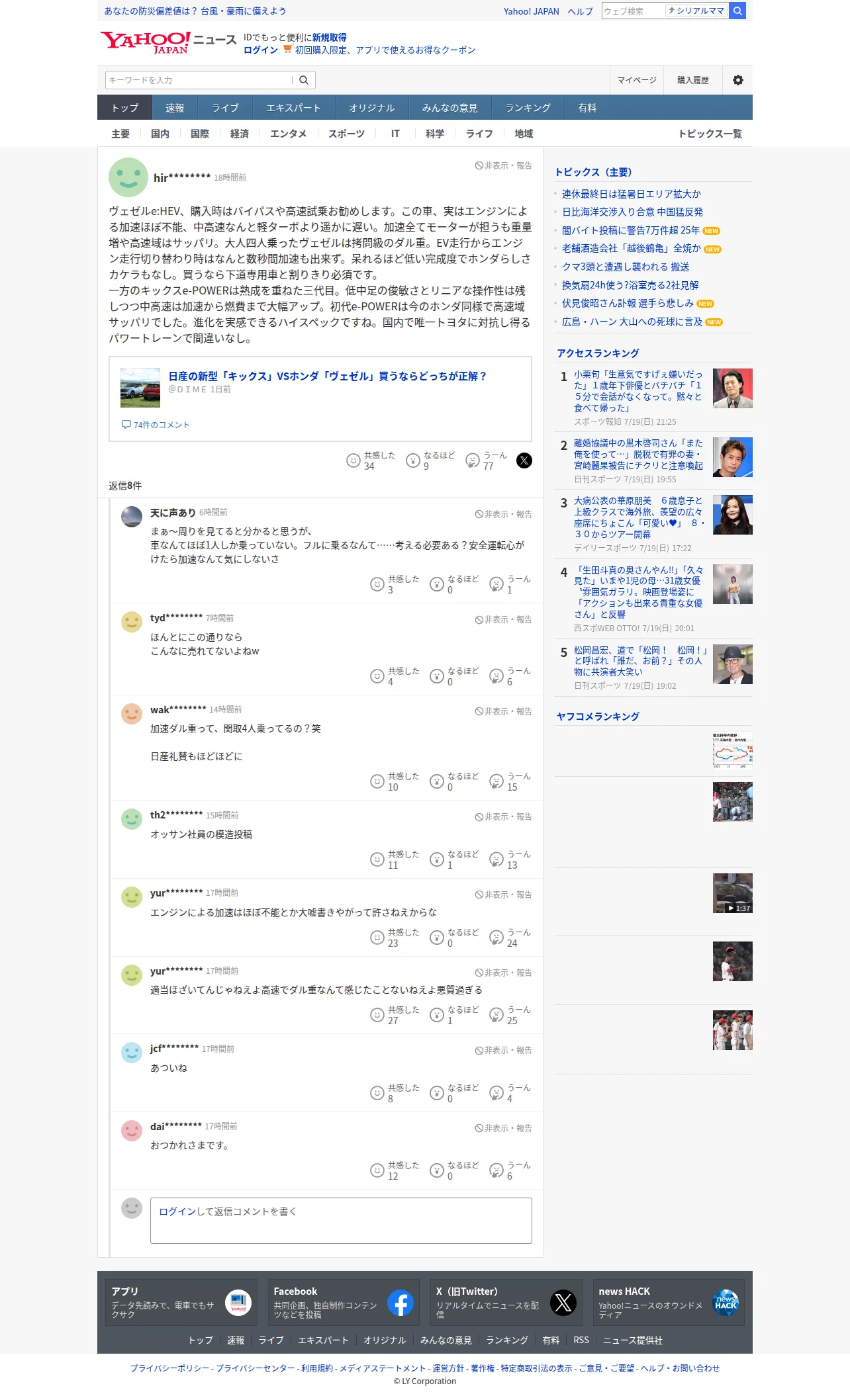Screen dimensions: 850x1400
Task: Click シリアルママ trending search link
Action: [696, 11]
